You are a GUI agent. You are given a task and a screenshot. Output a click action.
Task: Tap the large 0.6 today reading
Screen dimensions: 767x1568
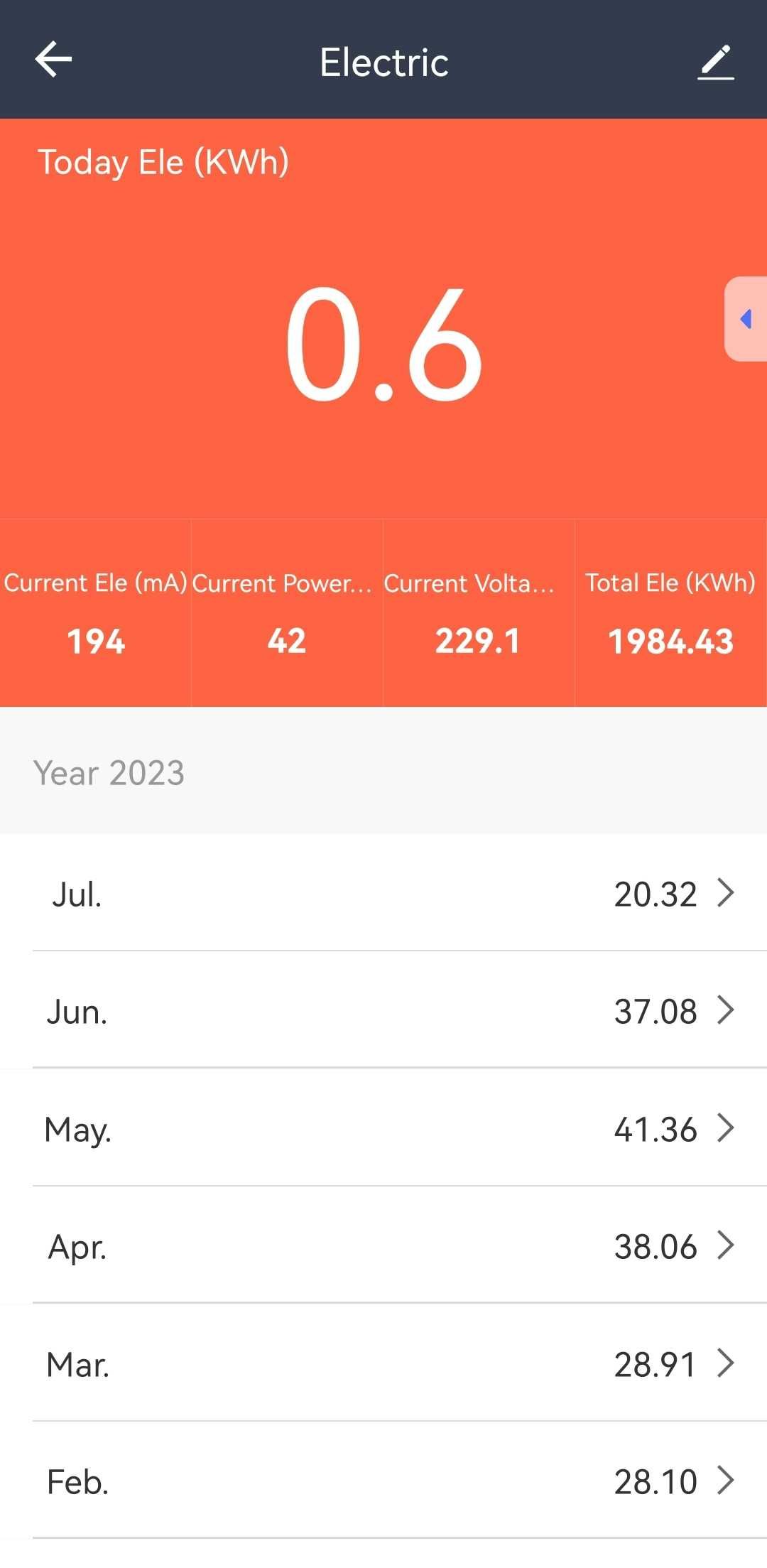(384, 344)
